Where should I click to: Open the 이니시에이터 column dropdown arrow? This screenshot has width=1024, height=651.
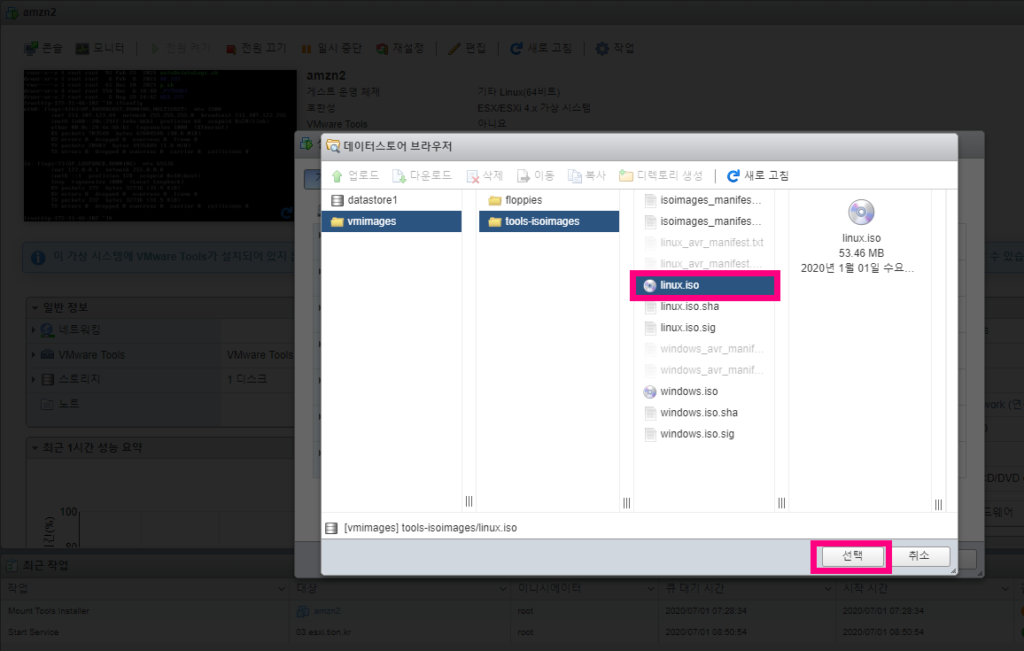coord(651,589)
